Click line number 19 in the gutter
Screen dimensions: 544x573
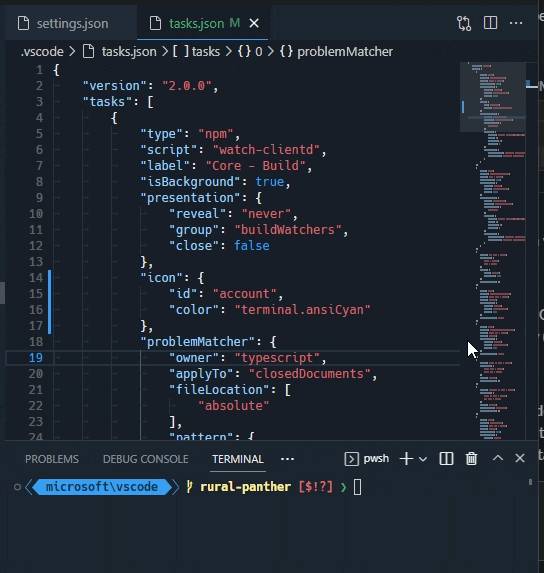(36, 357)
